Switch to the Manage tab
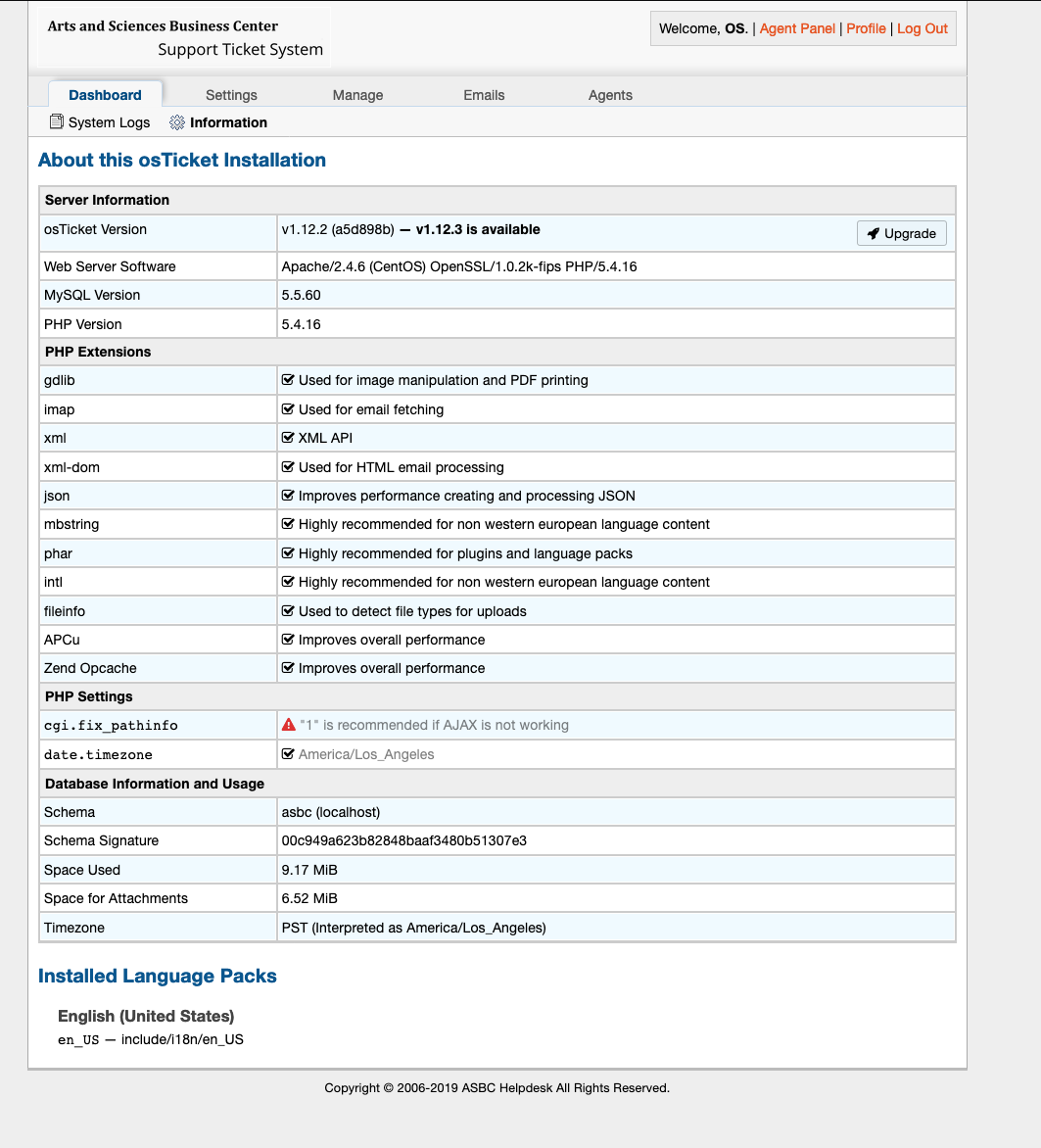 [x=357, y=95]
